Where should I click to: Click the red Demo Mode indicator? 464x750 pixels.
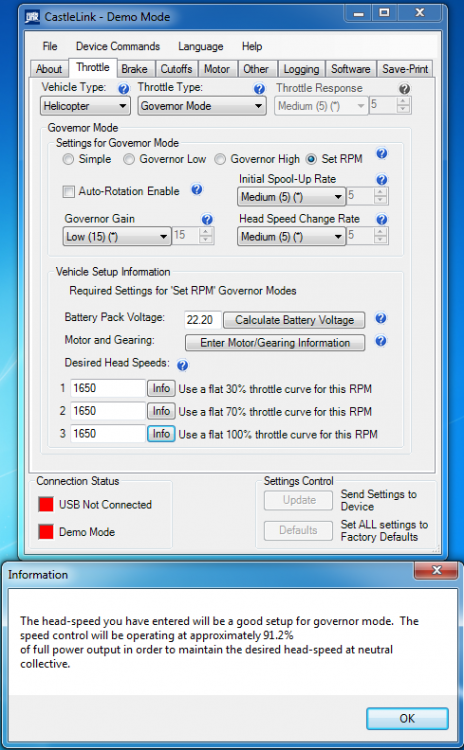pyautogui.click(x=46, y=532)
